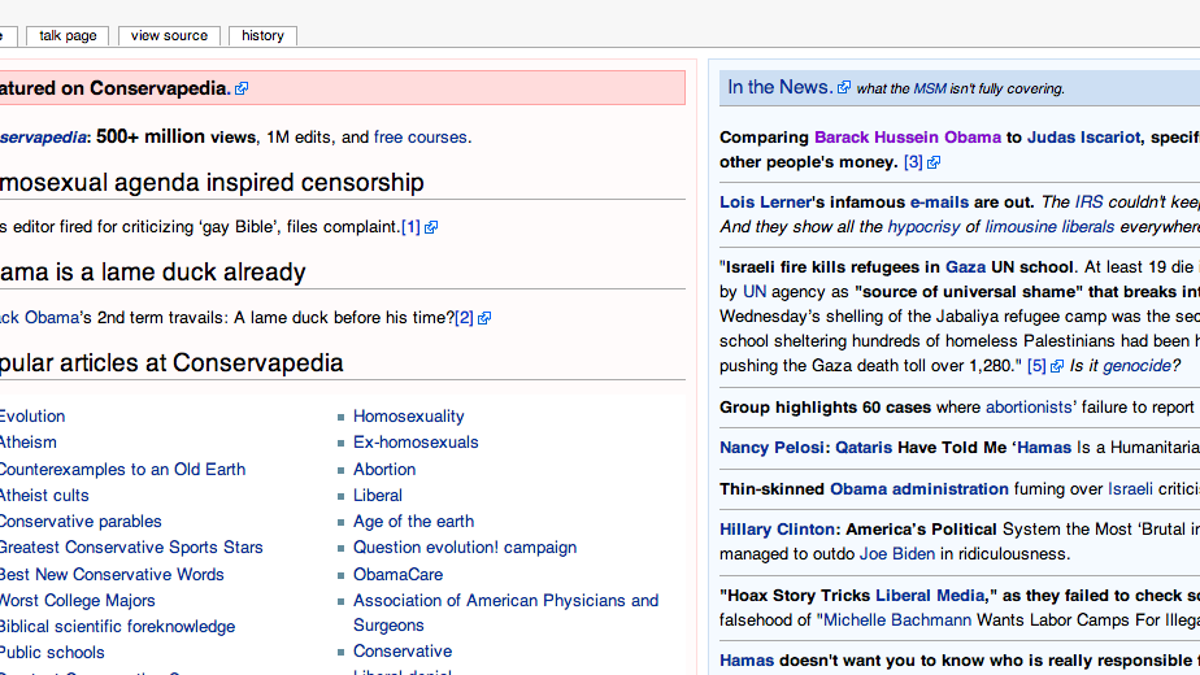The width and height of the screenshot is (1200, 675).
Task: Click external link icon next to reference [2]
Action: pos(484,318)
